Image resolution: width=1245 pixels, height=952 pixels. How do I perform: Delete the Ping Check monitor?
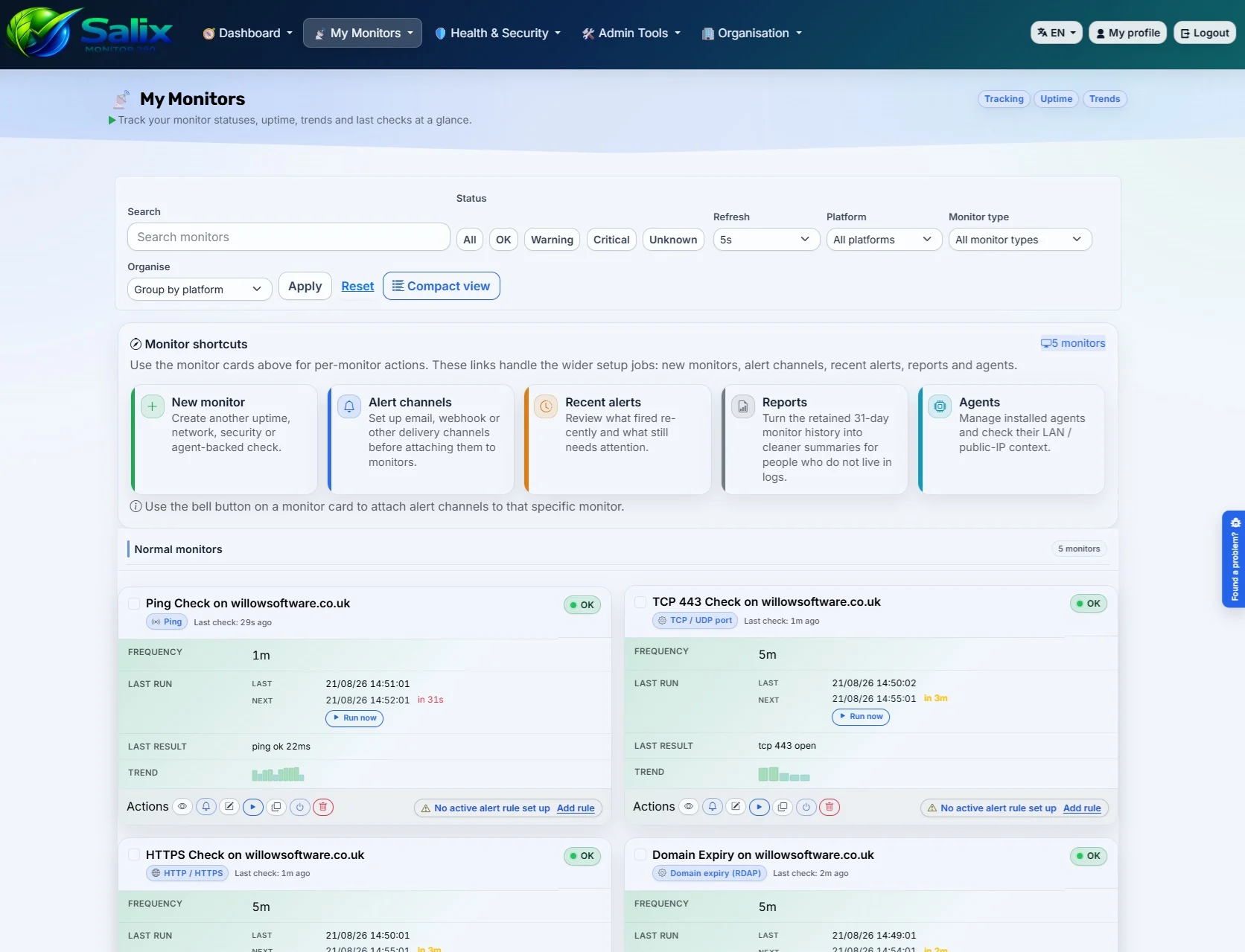coord(323,807)
